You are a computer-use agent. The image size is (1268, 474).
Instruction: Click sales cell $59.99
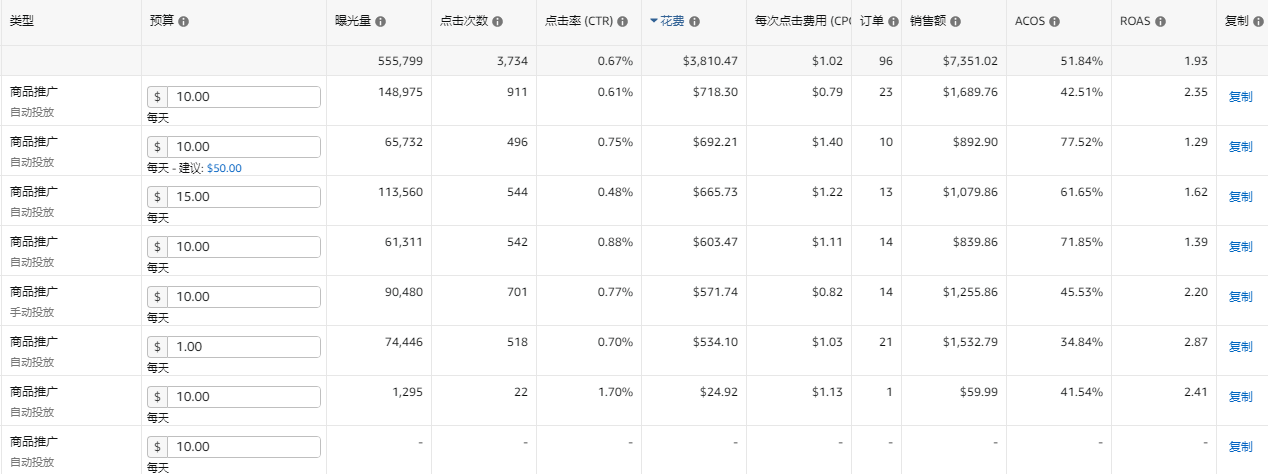[x=977, y=392]
